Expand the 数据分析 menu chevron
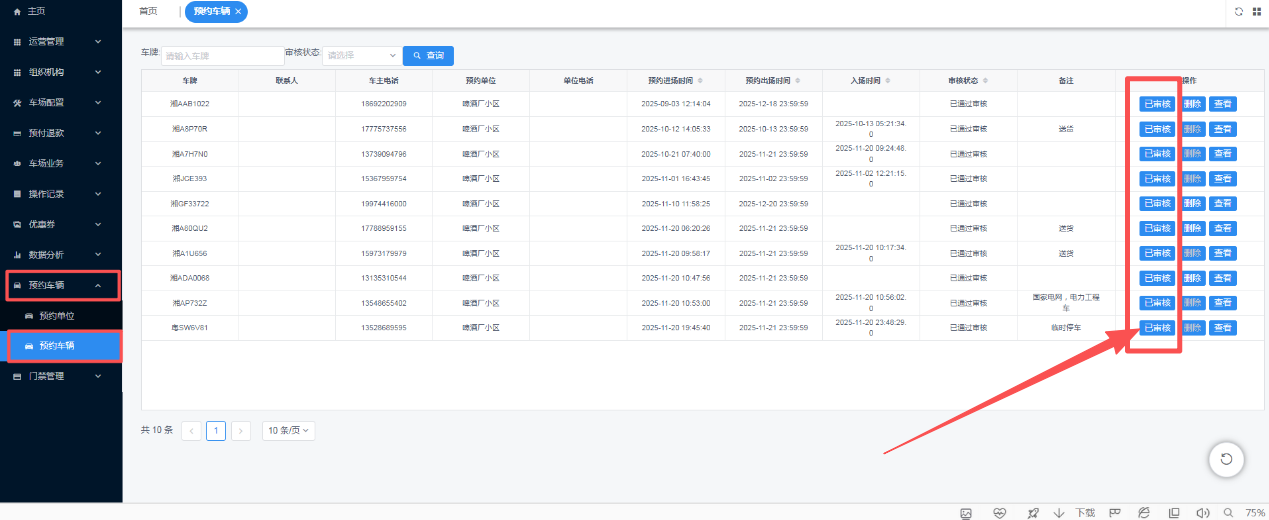Screen dimensions: 1269x520 [x=98, y=255]
